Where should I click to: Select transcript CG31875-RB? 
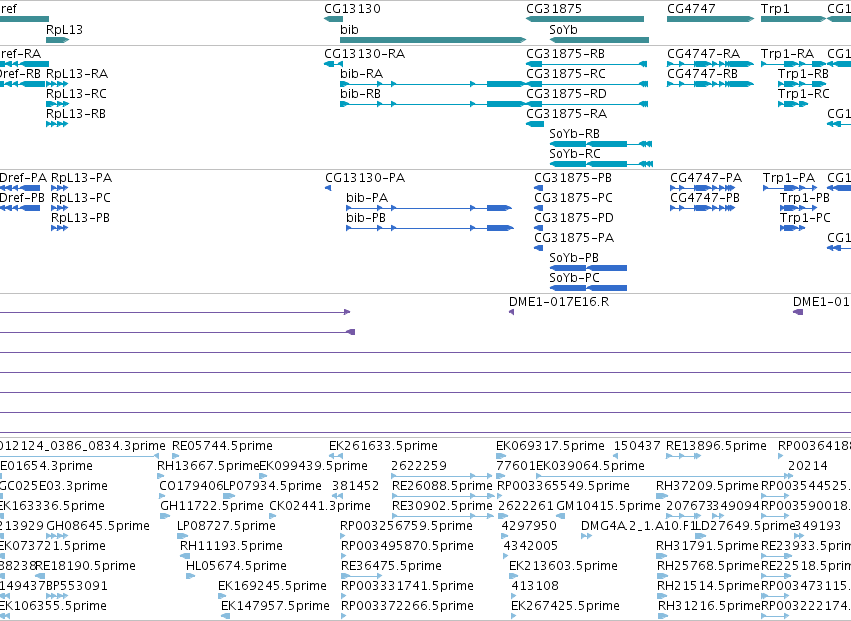tap(566, 54)
